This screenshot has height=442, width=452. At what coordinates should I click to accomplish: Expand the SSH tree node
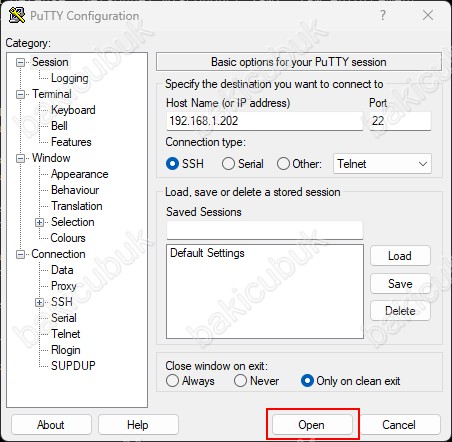click(x=39, y=302)
